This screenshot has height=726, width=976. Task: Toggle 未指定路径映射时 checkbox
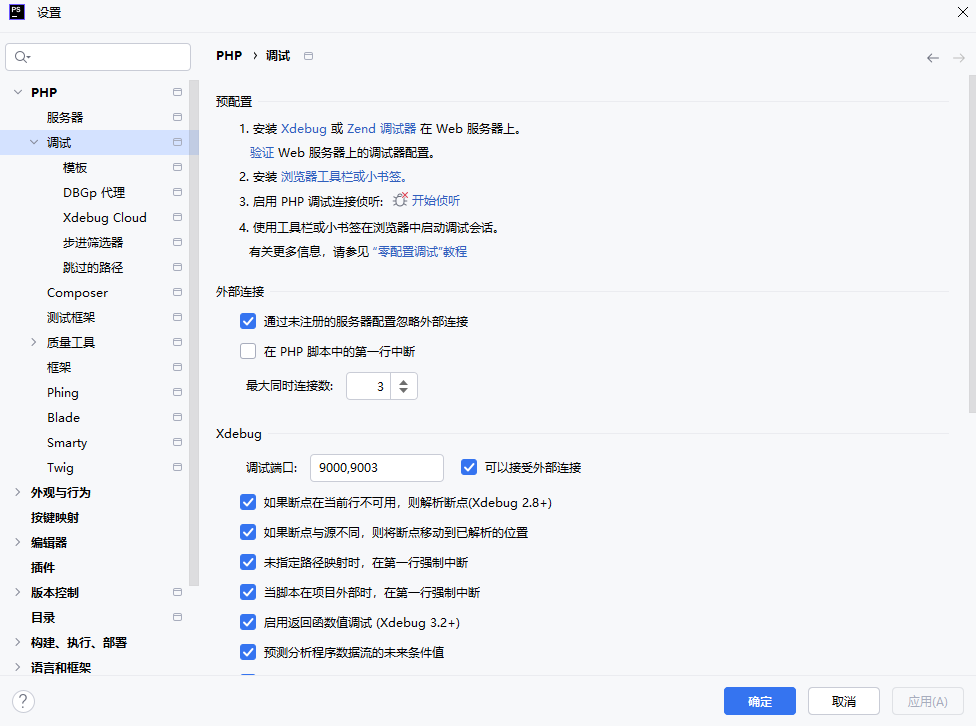[248, 562]
